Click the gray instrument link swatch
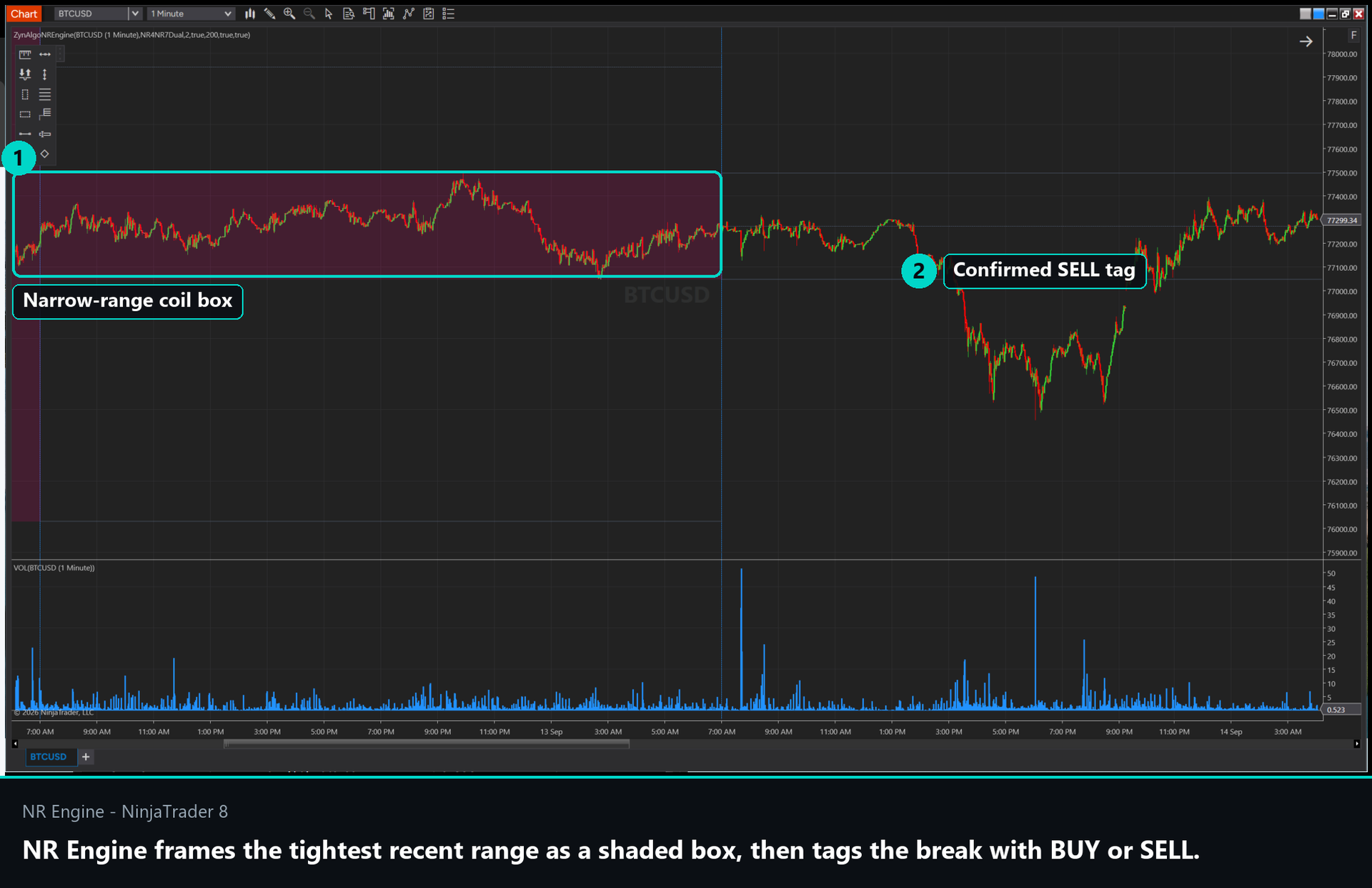Viewport: 1372px width, 888px height. tap(1306, 14)
